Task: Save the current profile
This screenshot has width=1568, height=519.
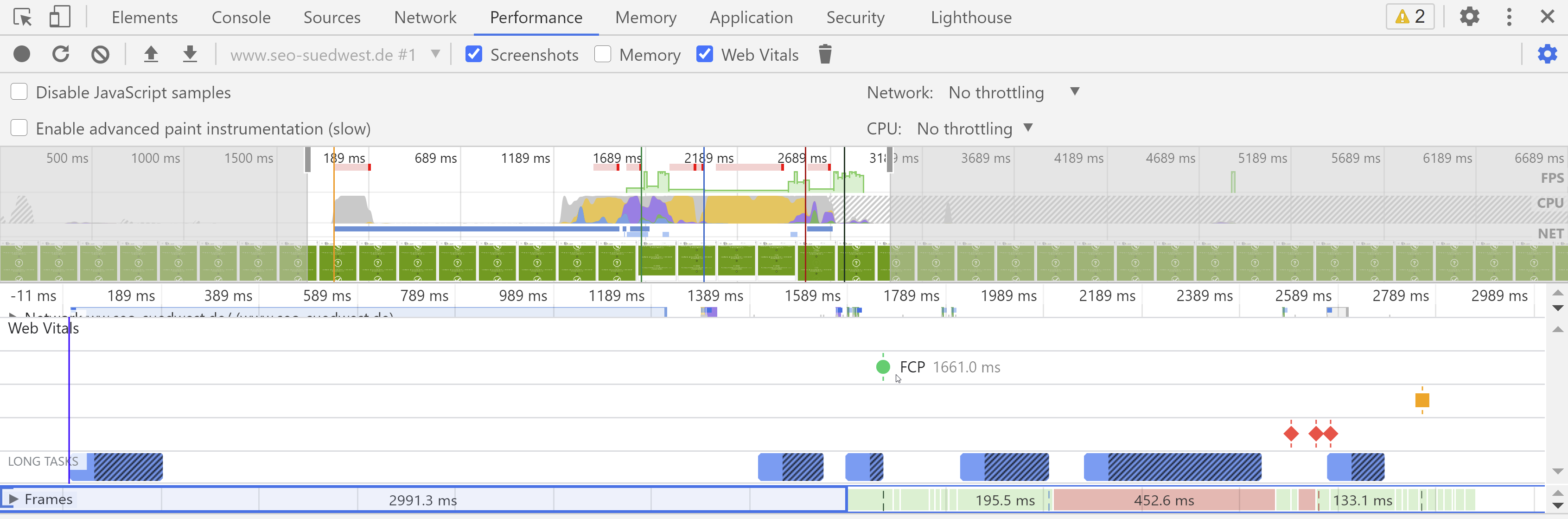Action: (189, 54)
